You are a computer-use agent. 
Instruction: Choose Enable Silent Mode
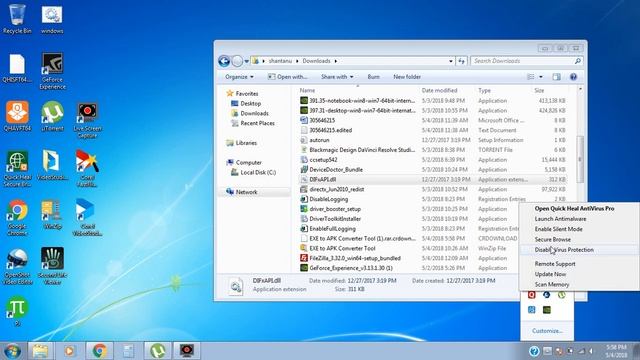click(558, 229)
